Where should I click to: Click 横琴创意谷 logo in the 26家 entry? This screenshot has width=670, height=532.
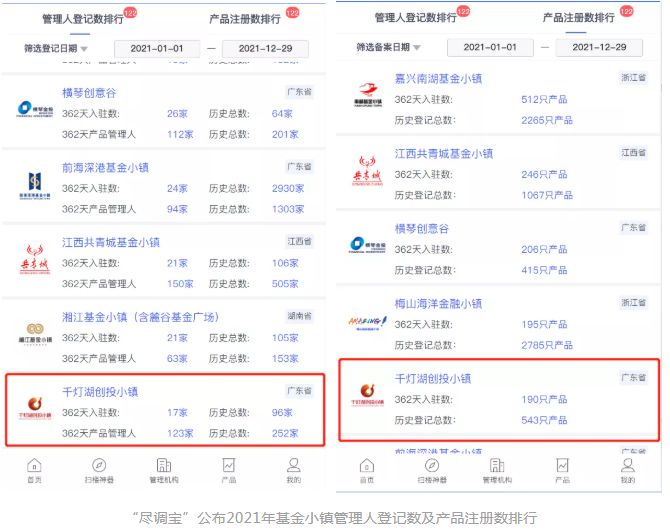coord(35,109)
